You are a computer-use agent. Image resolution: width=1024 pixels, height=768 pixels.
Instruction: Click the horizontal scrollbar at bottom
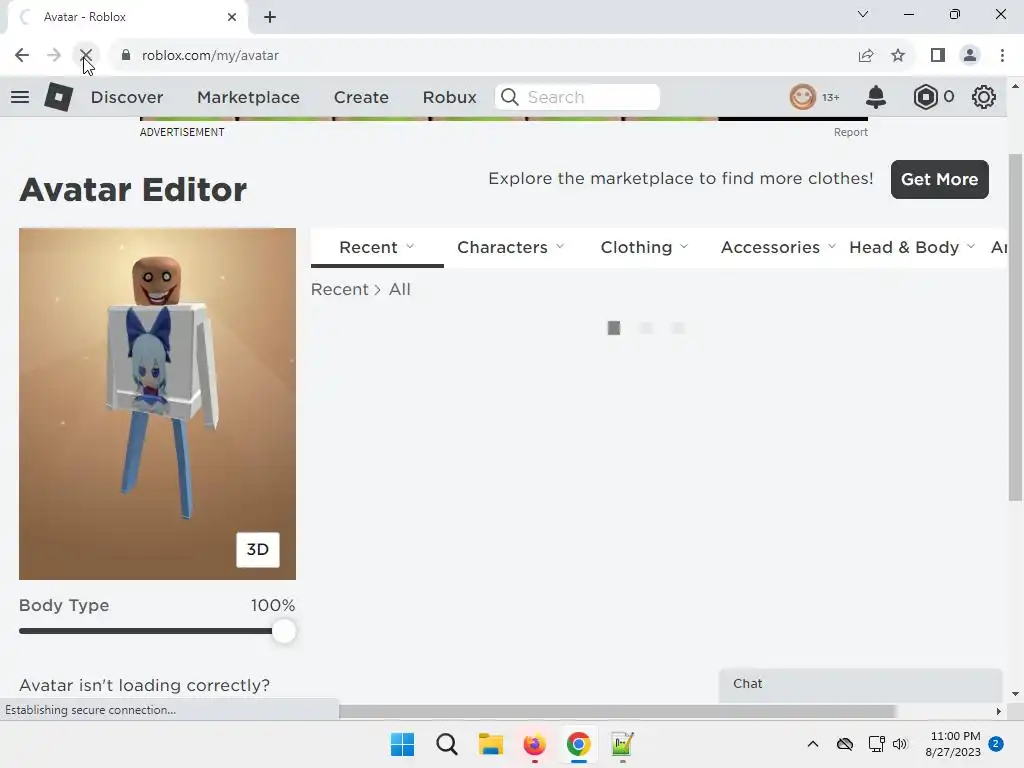pos(617,711)
